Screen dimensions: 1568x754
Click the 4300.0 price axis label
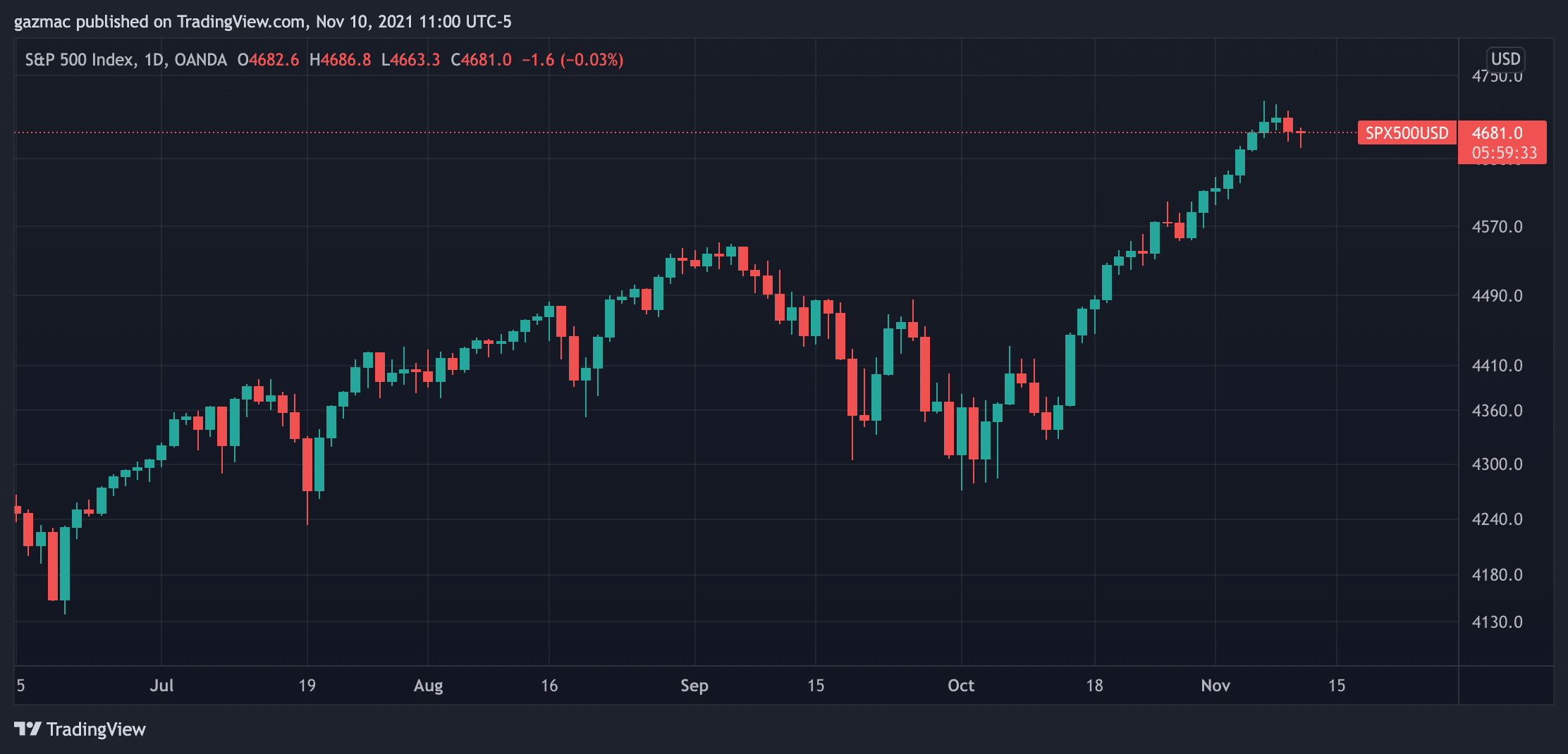[1497, 464]
